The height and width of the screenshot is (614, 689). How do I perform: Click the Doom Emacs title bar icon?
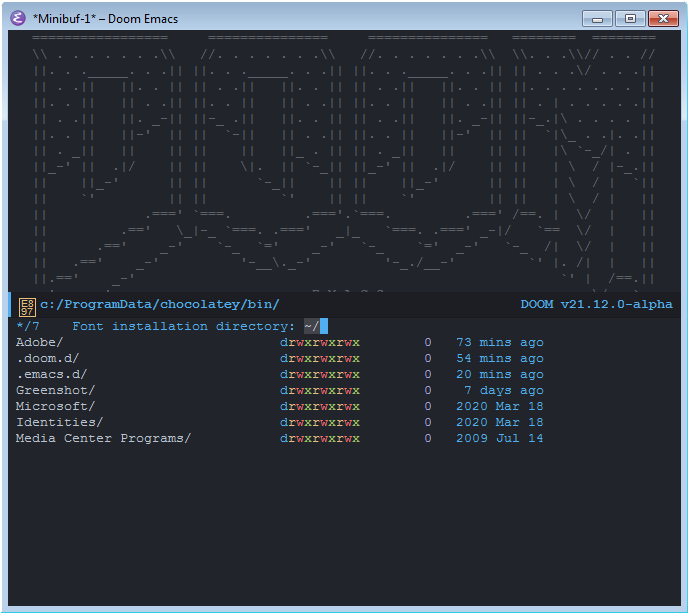[18, 18]
